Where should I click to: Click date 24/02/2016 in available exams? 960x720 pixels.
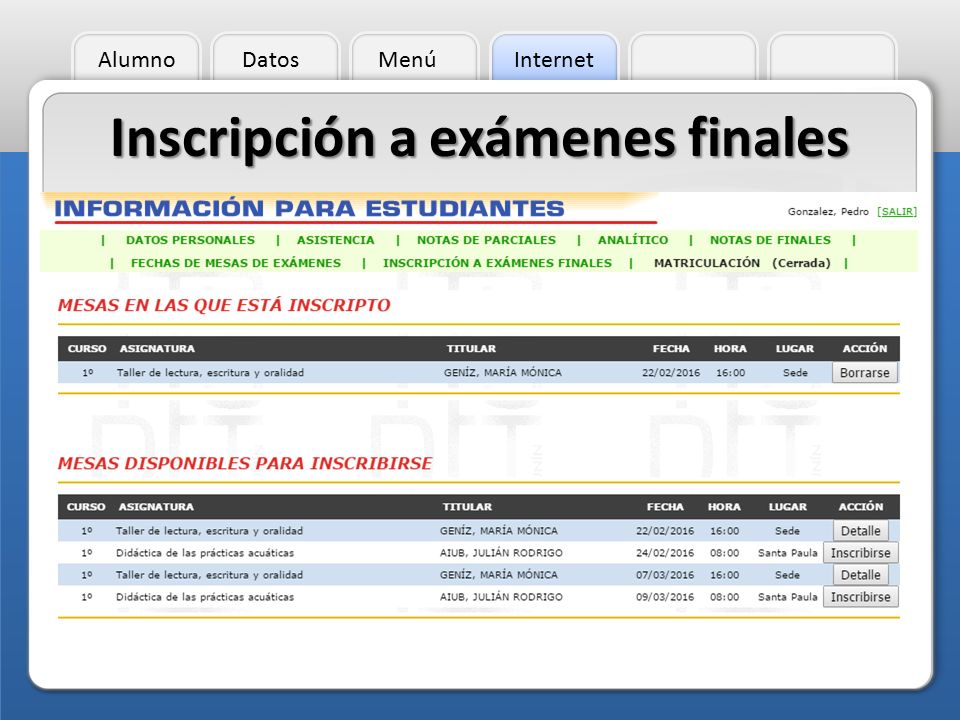[x=665, y=553]
